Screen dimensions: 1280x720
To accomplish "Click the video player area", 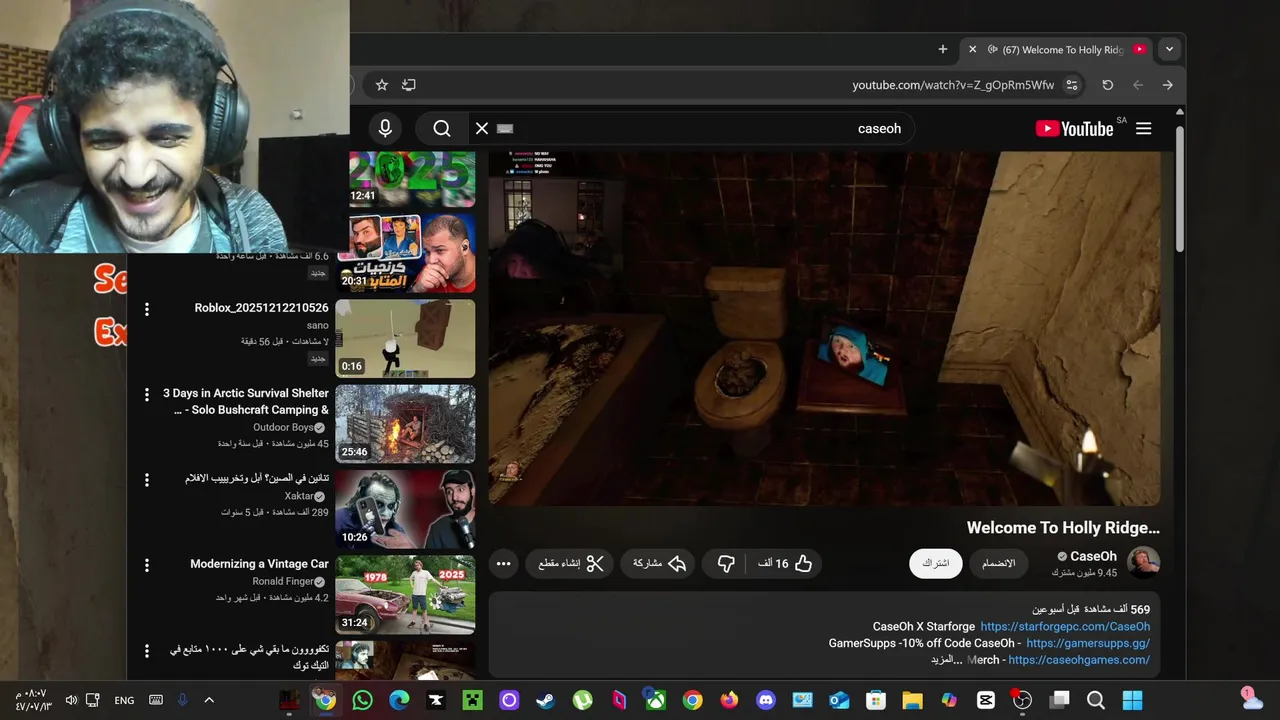I will point(825,329).
